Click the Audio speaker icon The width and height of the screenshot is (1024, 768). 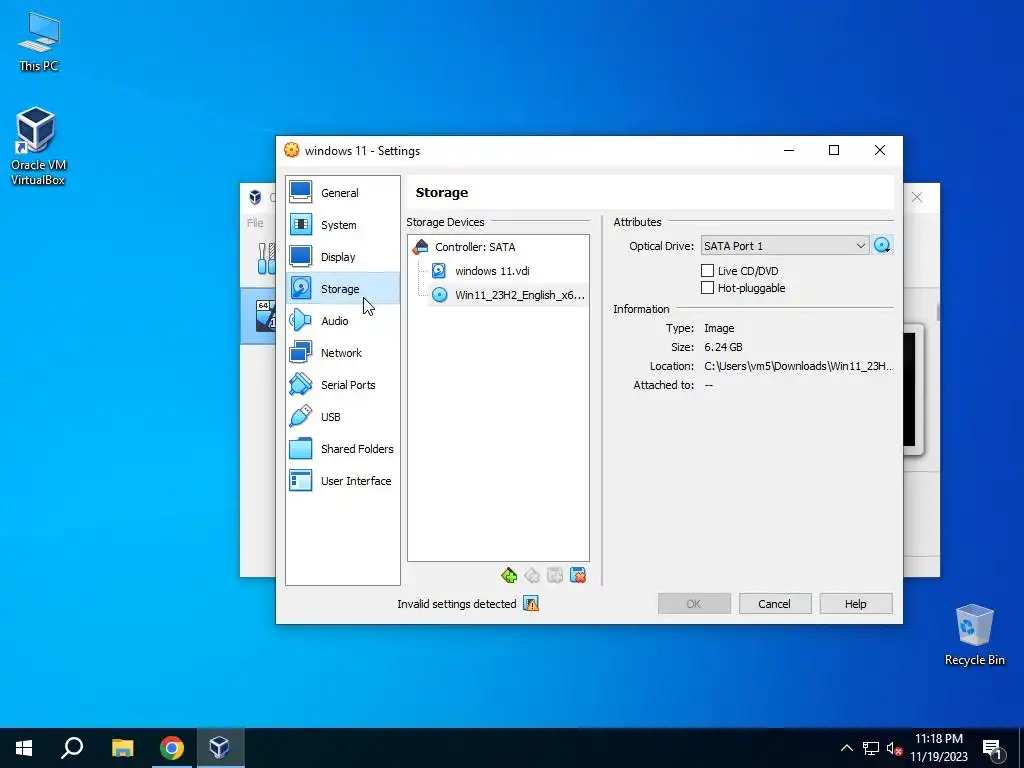tap(300, 320)
